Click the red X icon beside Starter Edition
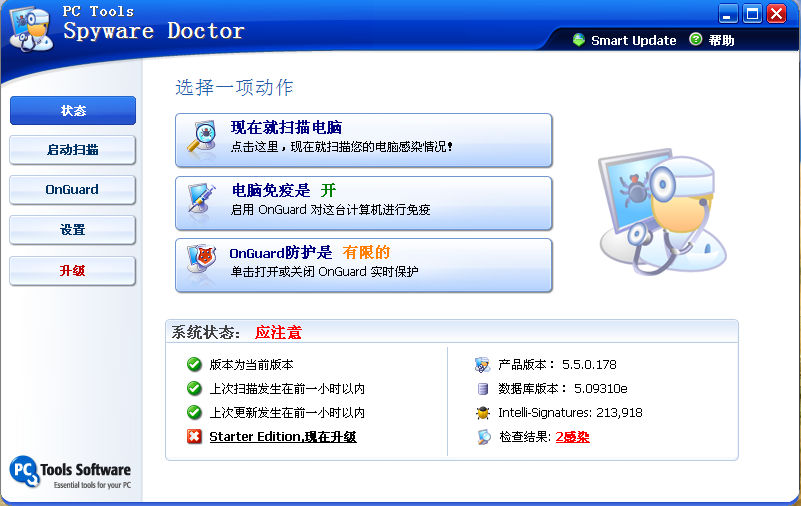Screen dimensions: 801x506 point(194,437)
